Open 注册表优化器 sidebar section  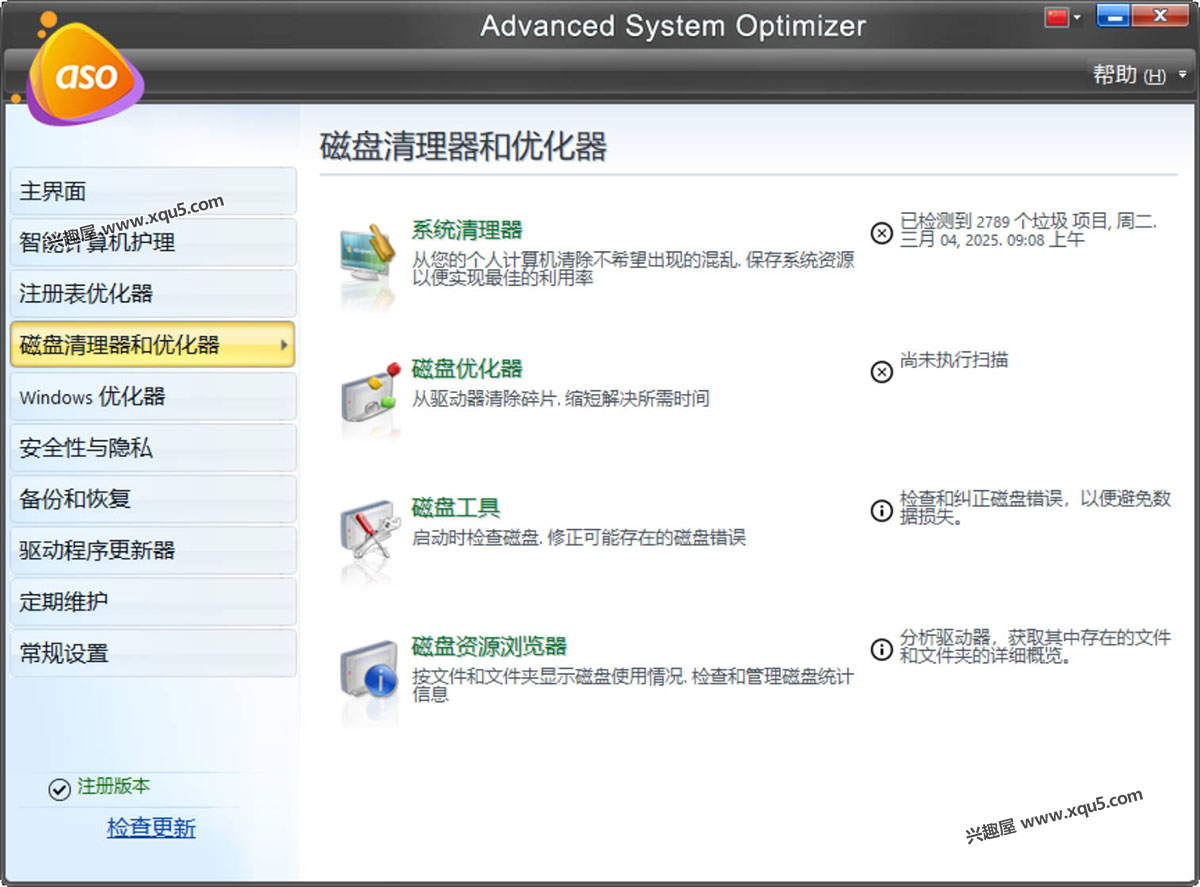coord(153,294)
